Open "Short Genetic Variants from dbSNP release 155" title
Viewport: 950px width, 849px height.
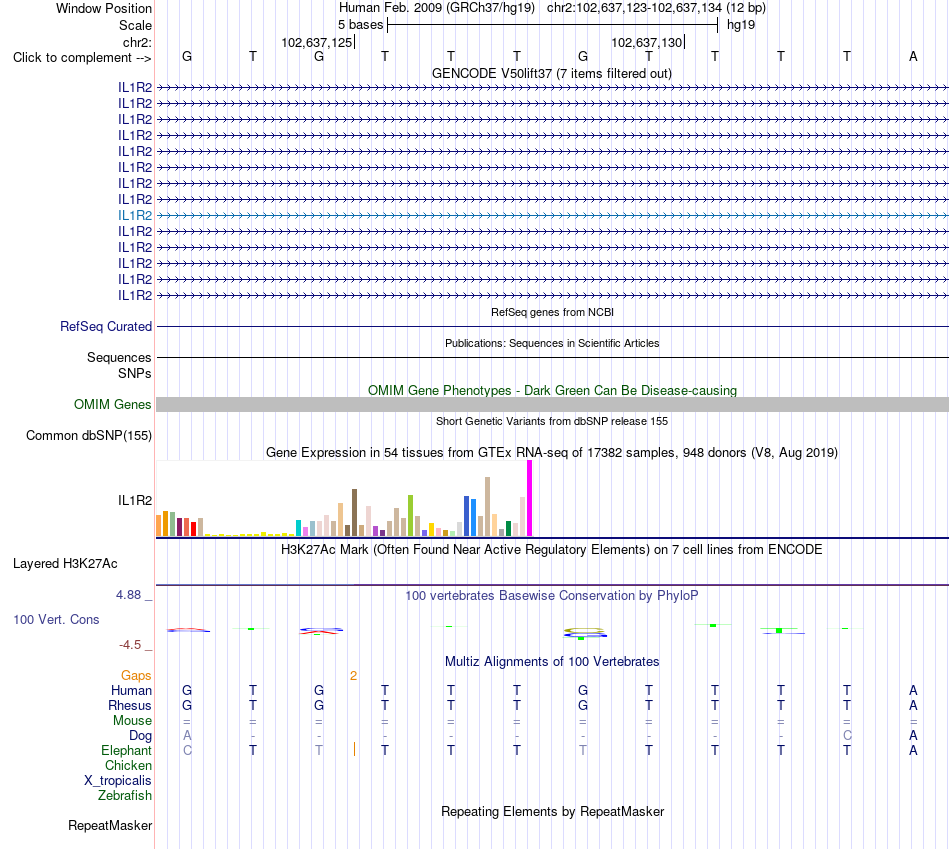(x=552, y=422)
